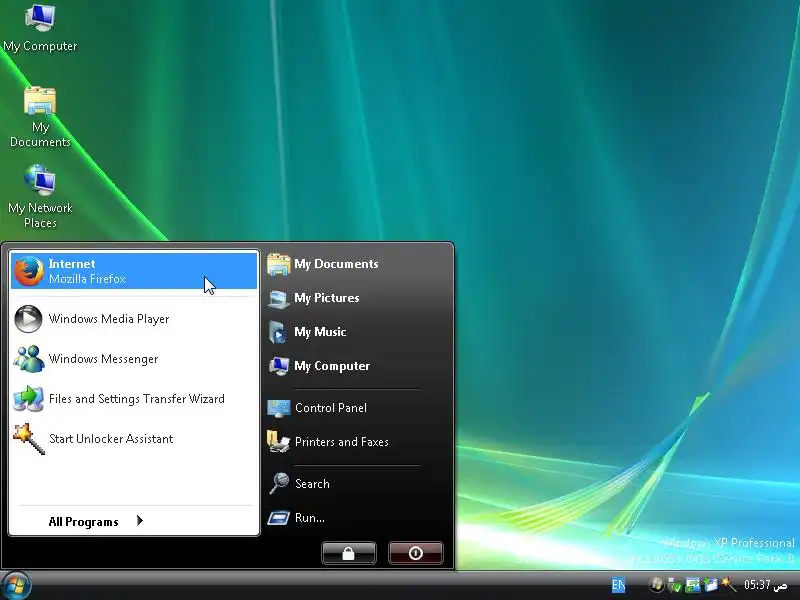Click the My Music icon in Start menu
The image size is (800, 600).
(279, 332)
